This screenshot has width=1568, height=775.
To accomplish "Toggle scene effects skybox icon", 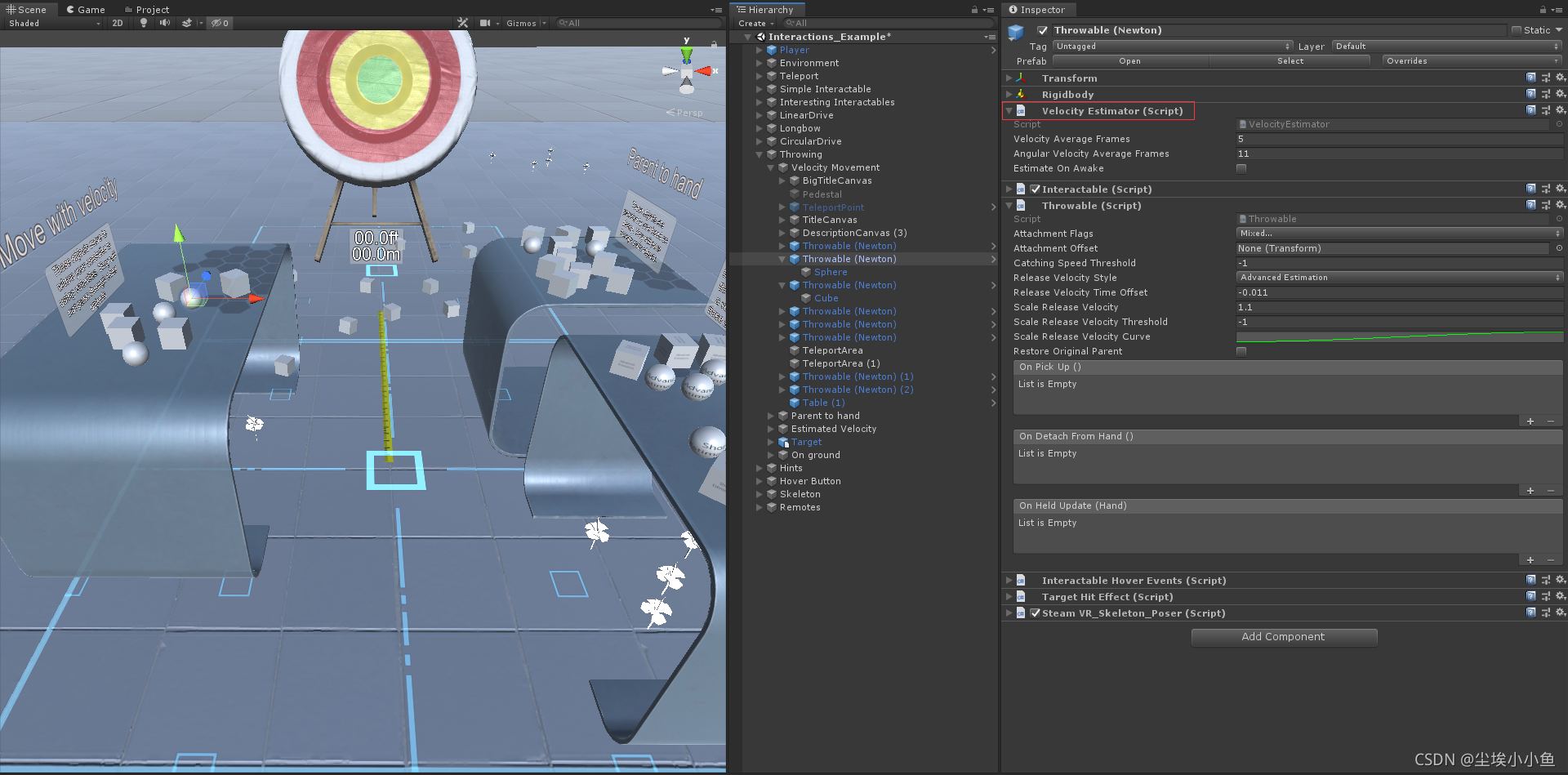I will point(187,23).
